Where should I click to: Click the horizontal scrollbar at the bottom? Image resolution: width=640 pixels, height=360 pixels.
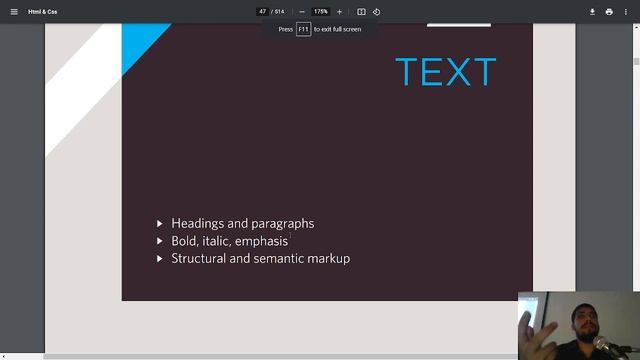pos(280,357)
